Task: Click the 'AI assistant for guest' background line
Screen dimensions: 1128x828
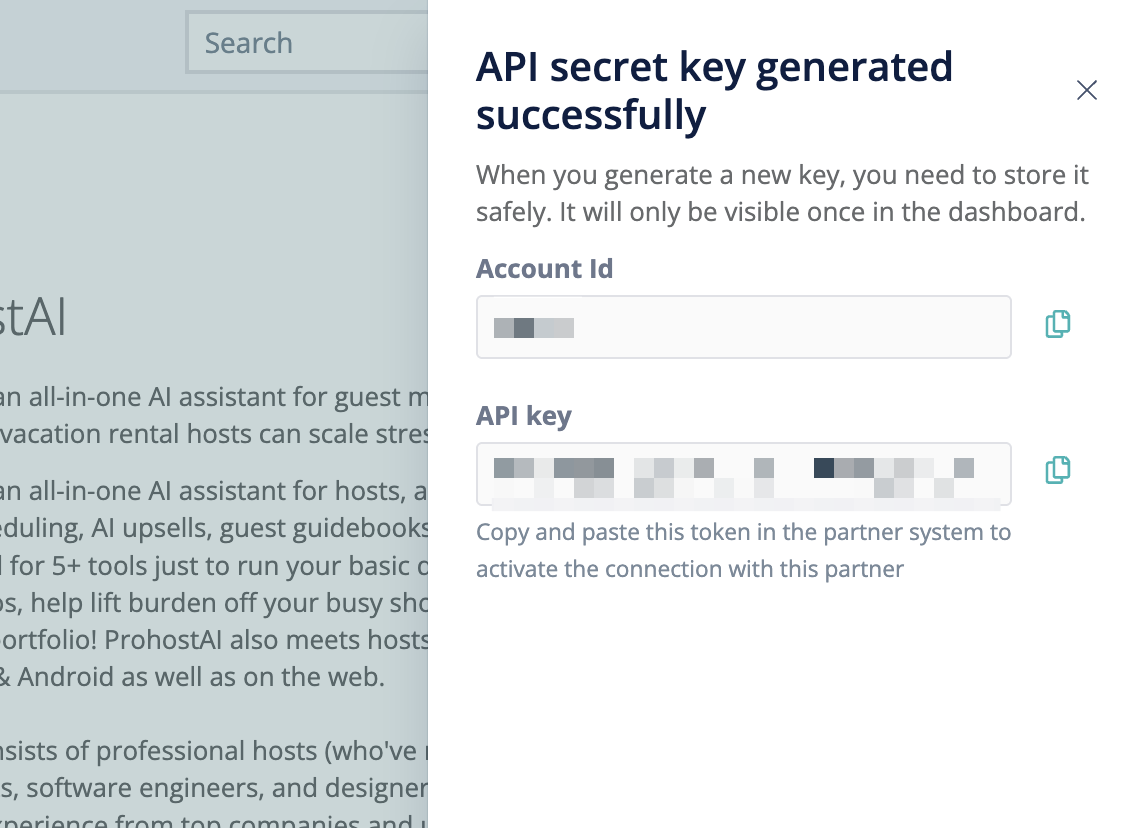Action: (x=214, y=397)
